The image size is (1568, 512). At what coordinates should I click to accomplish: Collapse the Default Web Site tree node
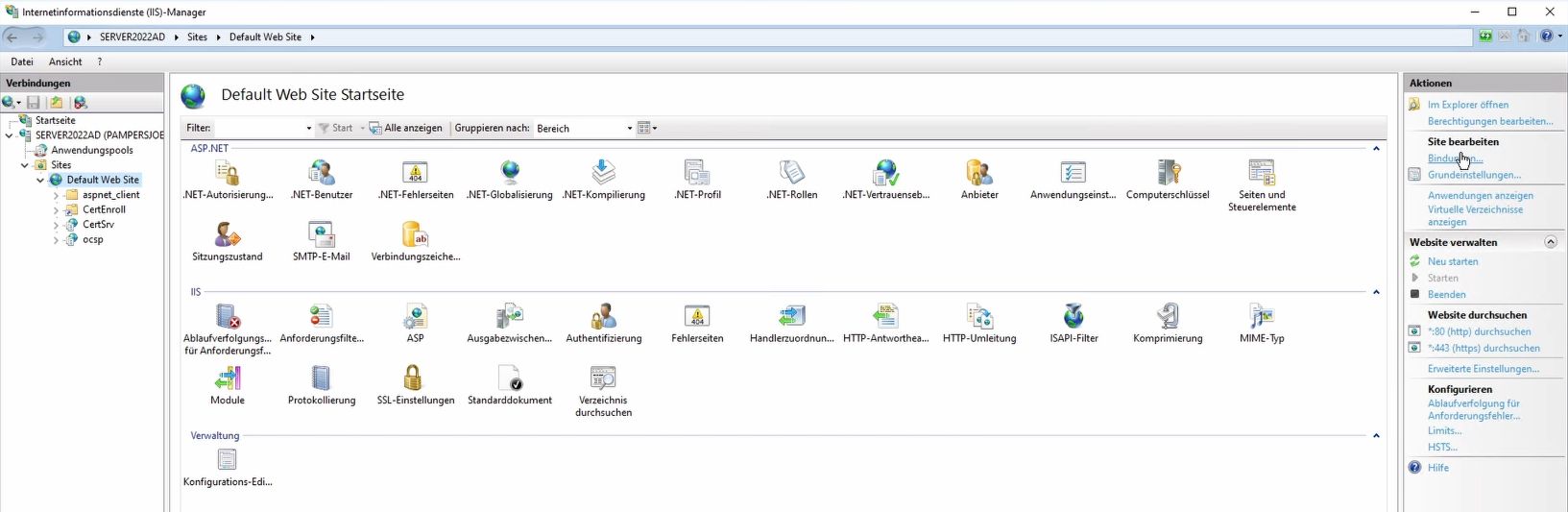point(40,180)
